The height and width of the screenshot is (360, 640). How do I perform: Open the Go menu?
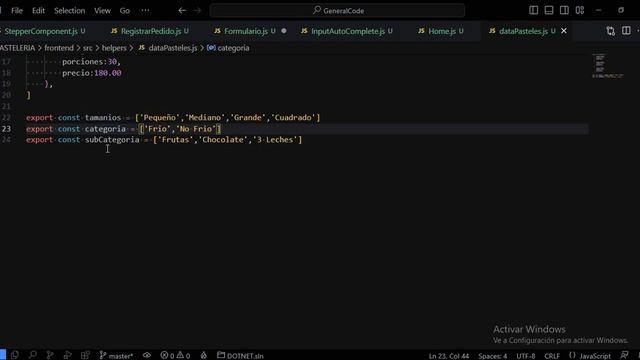pyautogui.click(x=125, y=11)
